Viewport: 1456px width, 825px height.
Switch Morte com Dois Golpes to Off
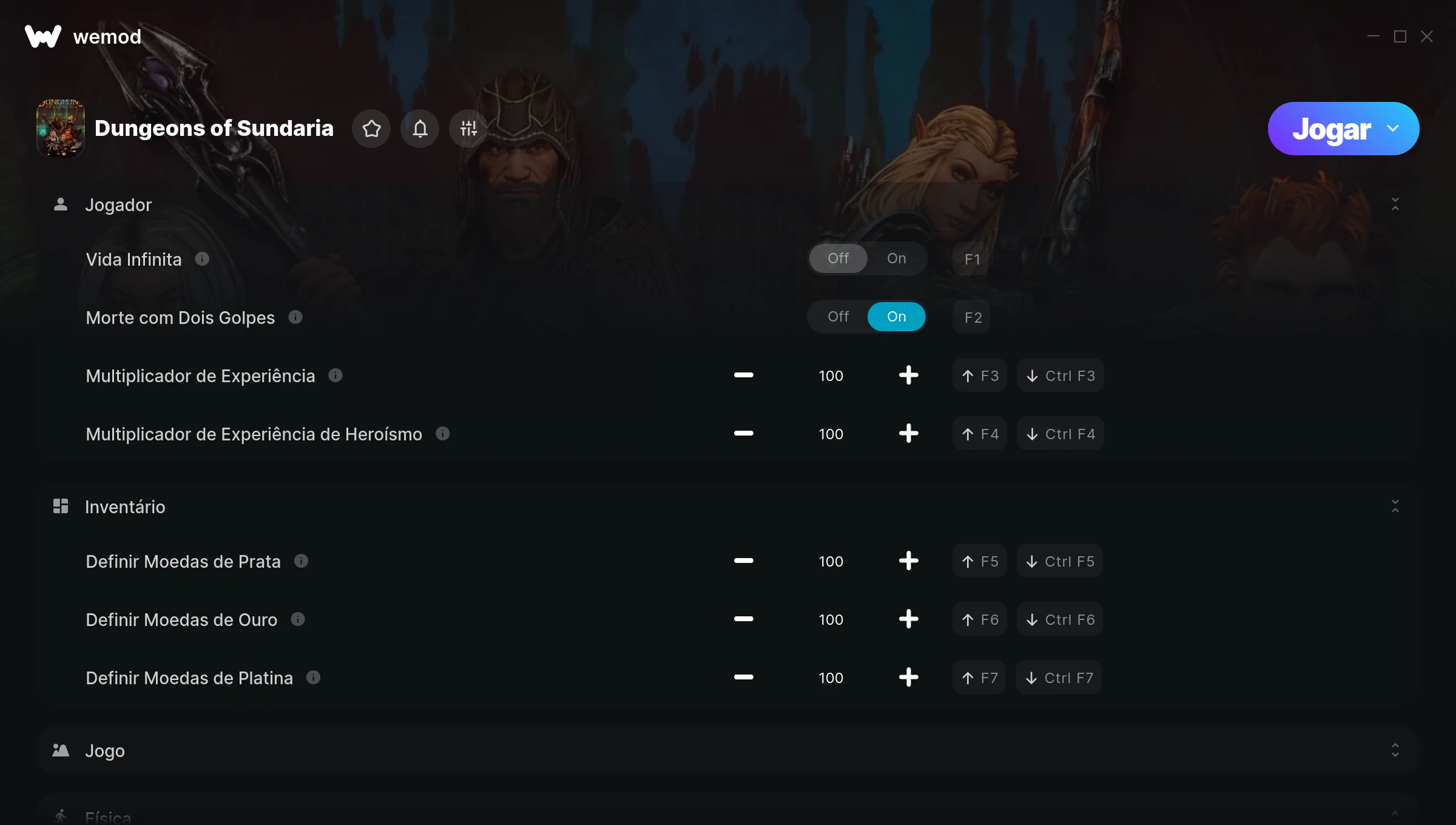pos(838,317)
